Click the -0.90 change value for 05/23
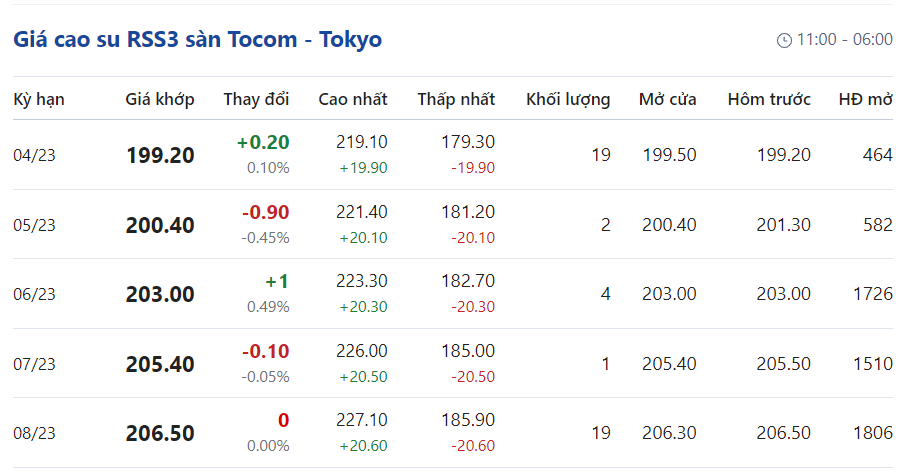916x473 pixels. [x=266, y=212]
